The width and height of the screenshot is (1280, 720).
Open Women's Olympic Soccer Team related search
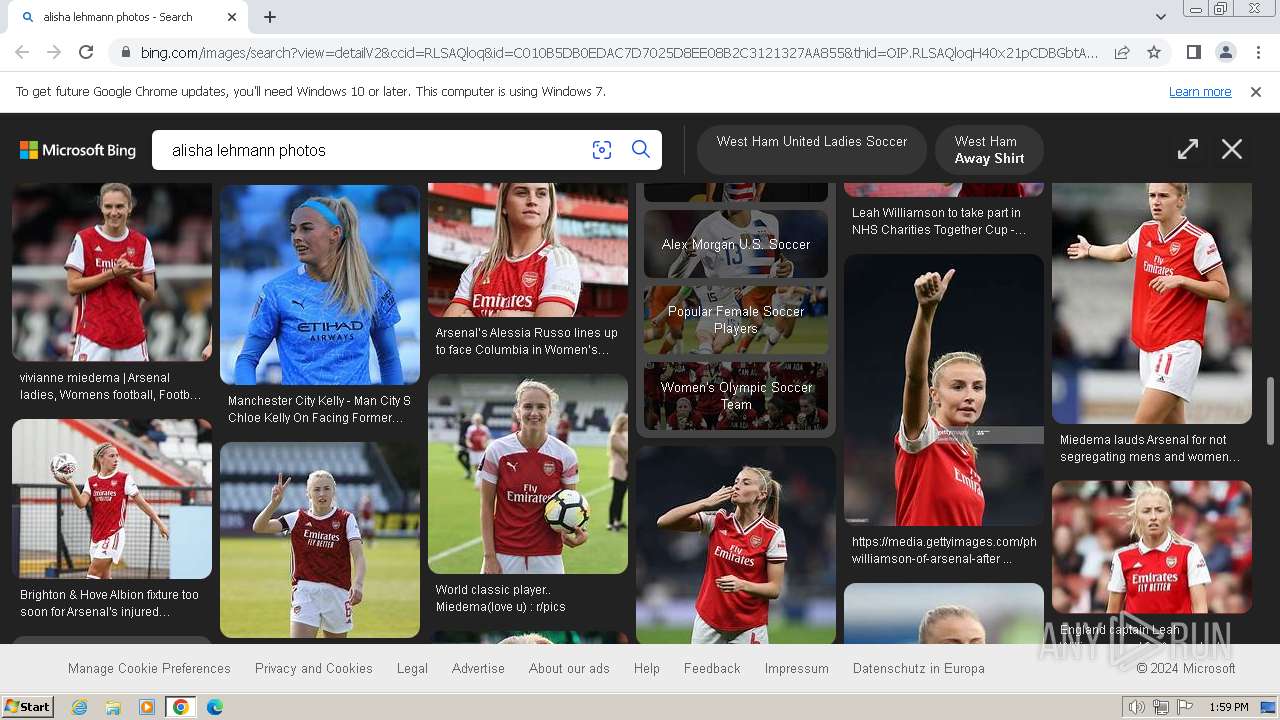(736, 396)
